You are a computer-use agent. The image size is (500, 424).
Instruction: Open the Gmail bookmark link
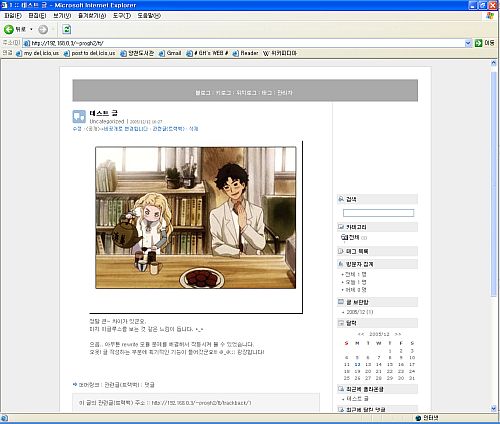[170, 53]
